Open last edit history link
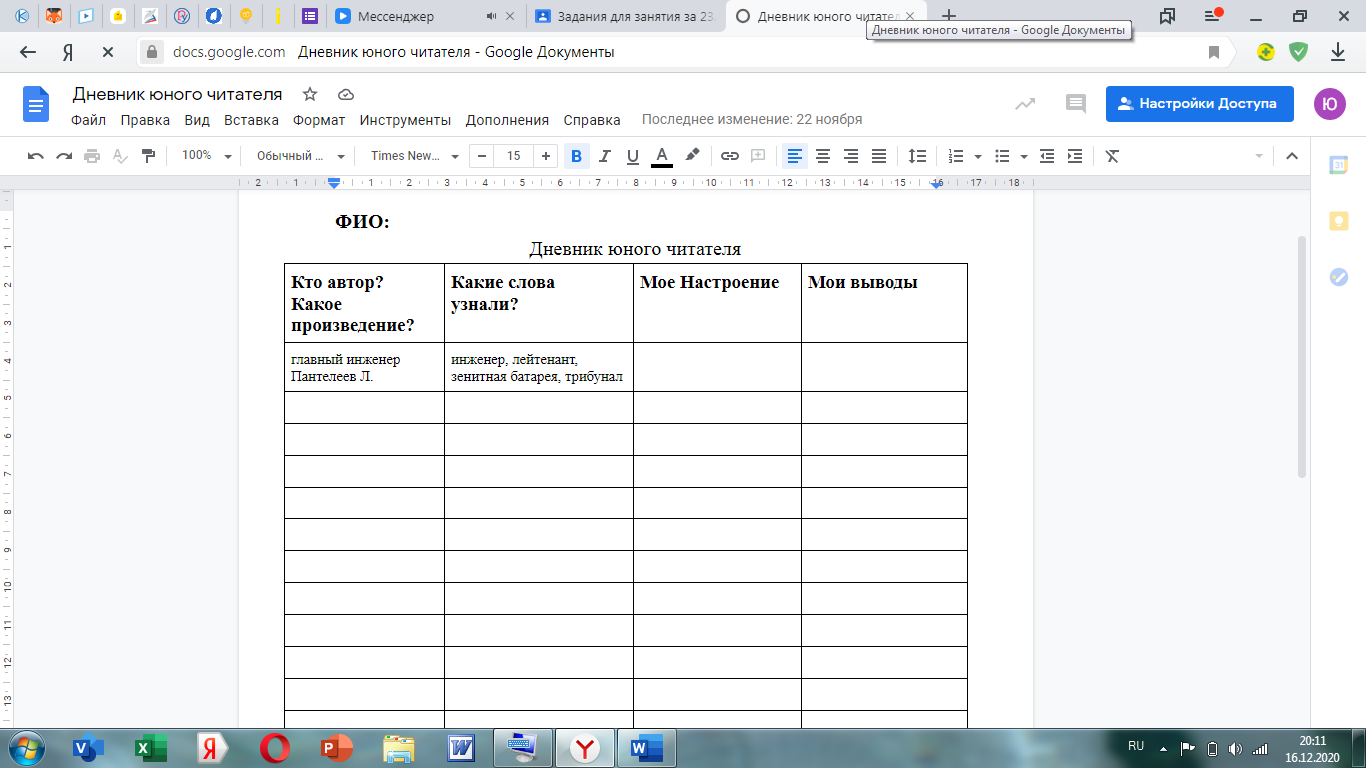 (752, 120)
